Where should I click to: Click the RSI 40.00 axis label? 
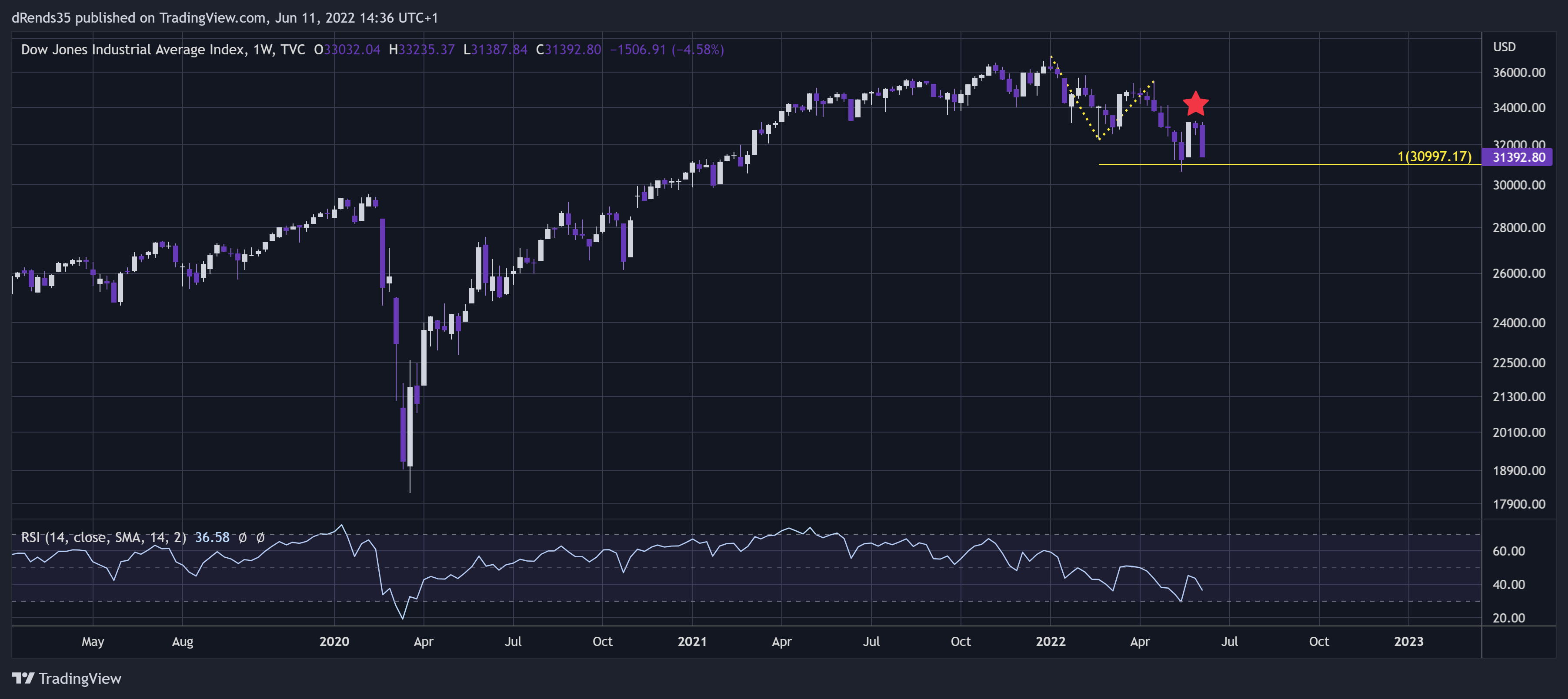click(x=1509, y=585)
